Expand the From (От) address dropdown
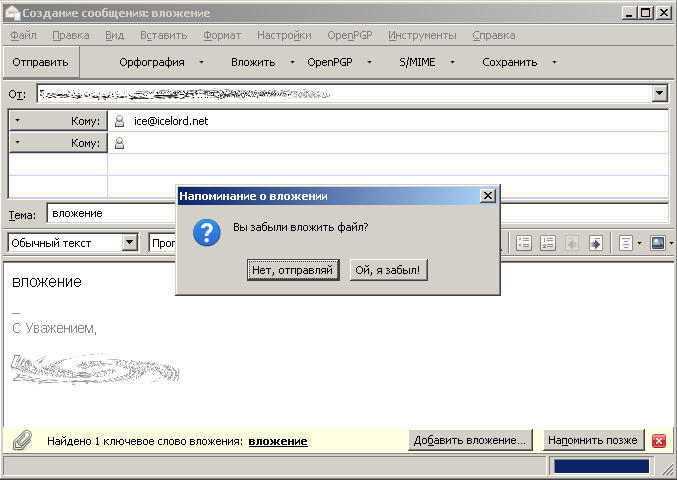This screenshot has width=677, height=480. click(x=659, y=94)
